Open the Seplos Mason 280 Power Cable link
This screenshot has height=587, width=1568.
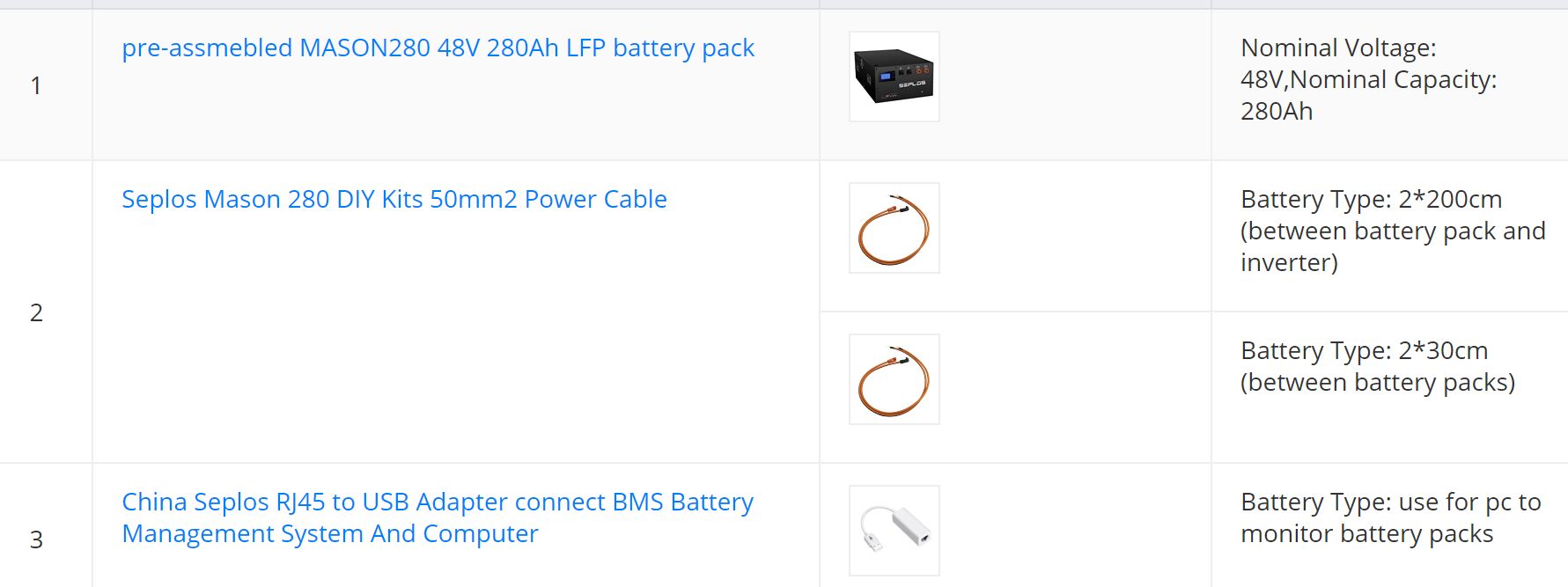[x=394, y=200]
